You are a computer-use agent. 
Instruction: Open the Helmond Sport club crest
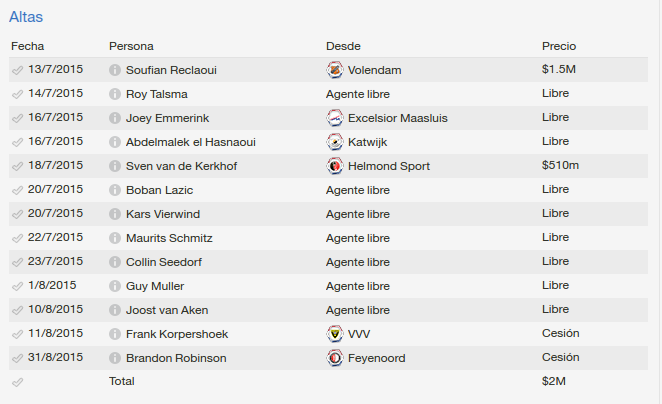[335, 166]
